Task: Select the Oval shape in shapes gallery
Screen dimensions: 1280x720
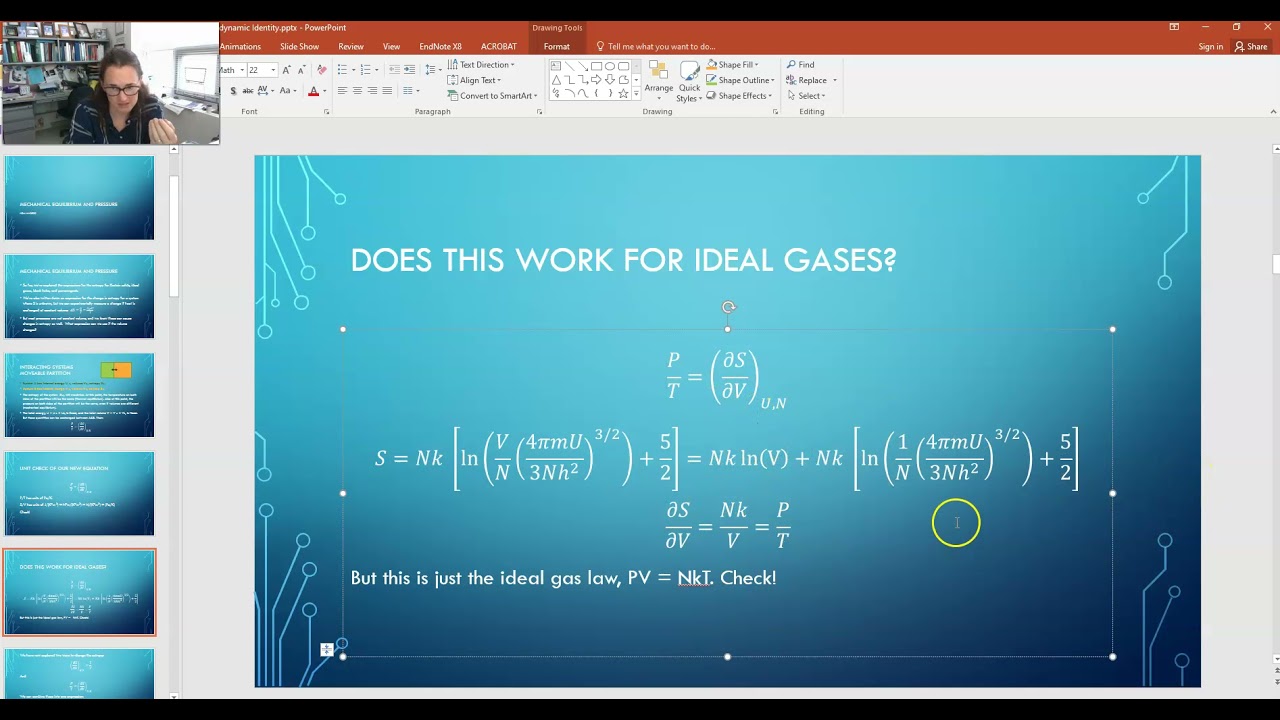Action: (x=610, y=66)
